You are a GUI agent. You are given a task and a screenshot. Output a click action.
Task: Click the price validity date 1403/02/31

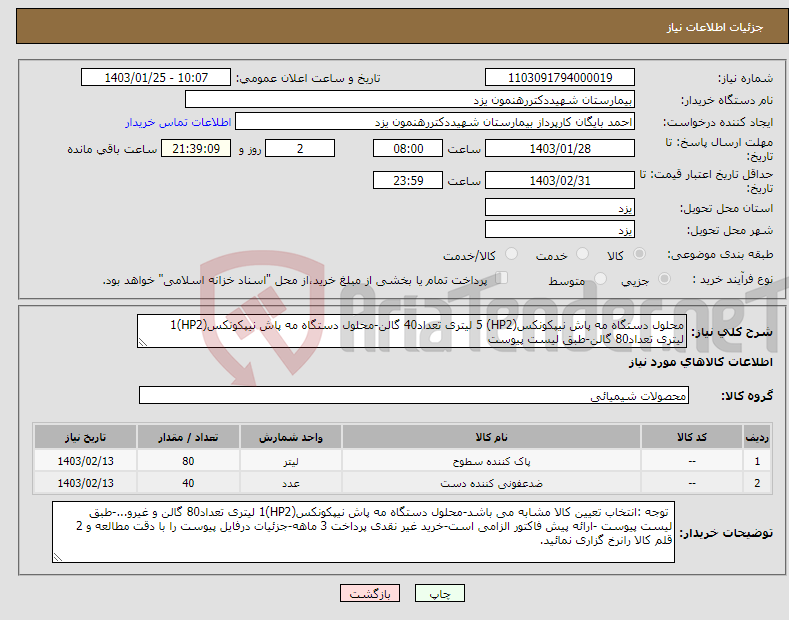point(560,180)
